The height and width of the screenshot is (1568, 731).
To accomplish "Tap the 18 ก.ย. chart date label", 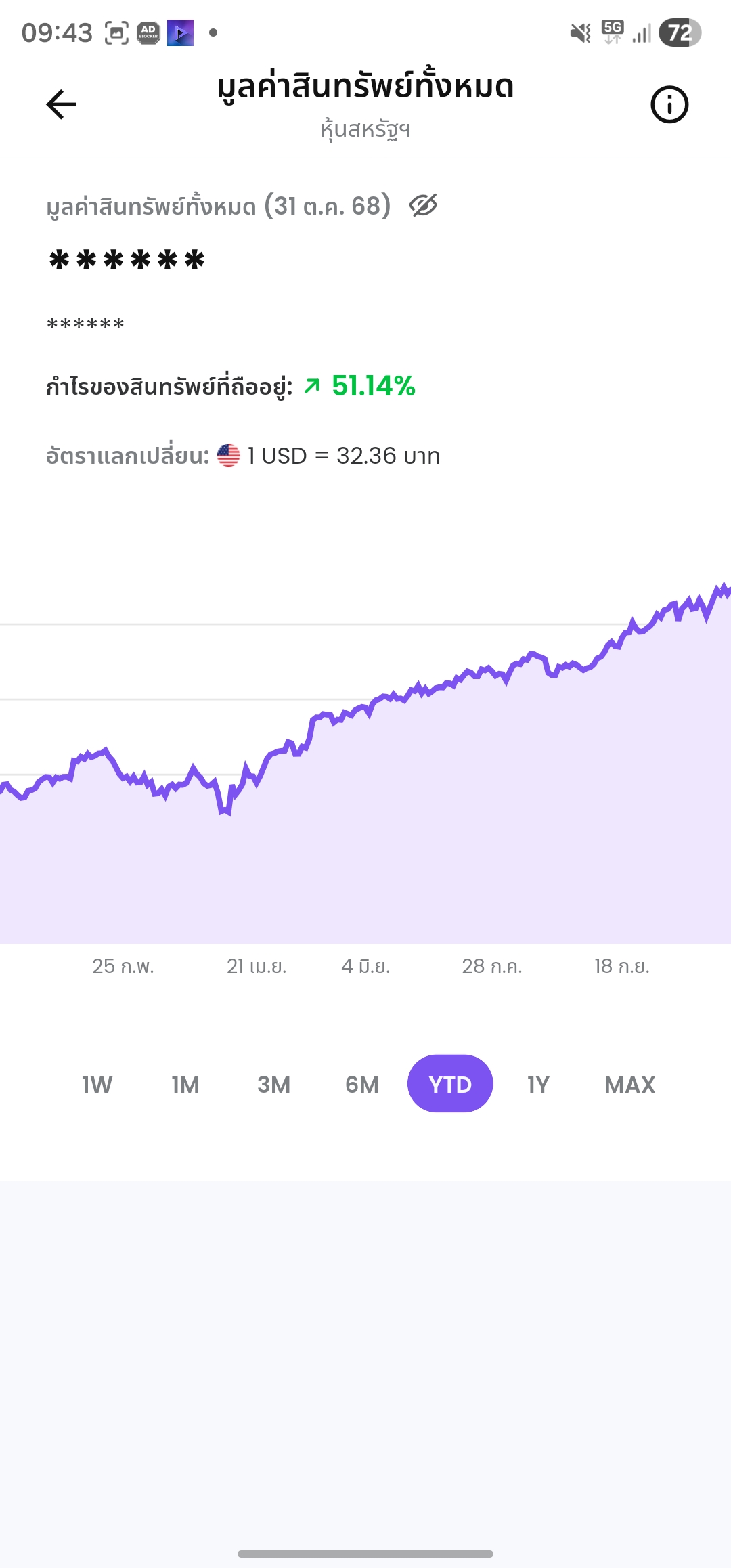I will pos(621,966).
